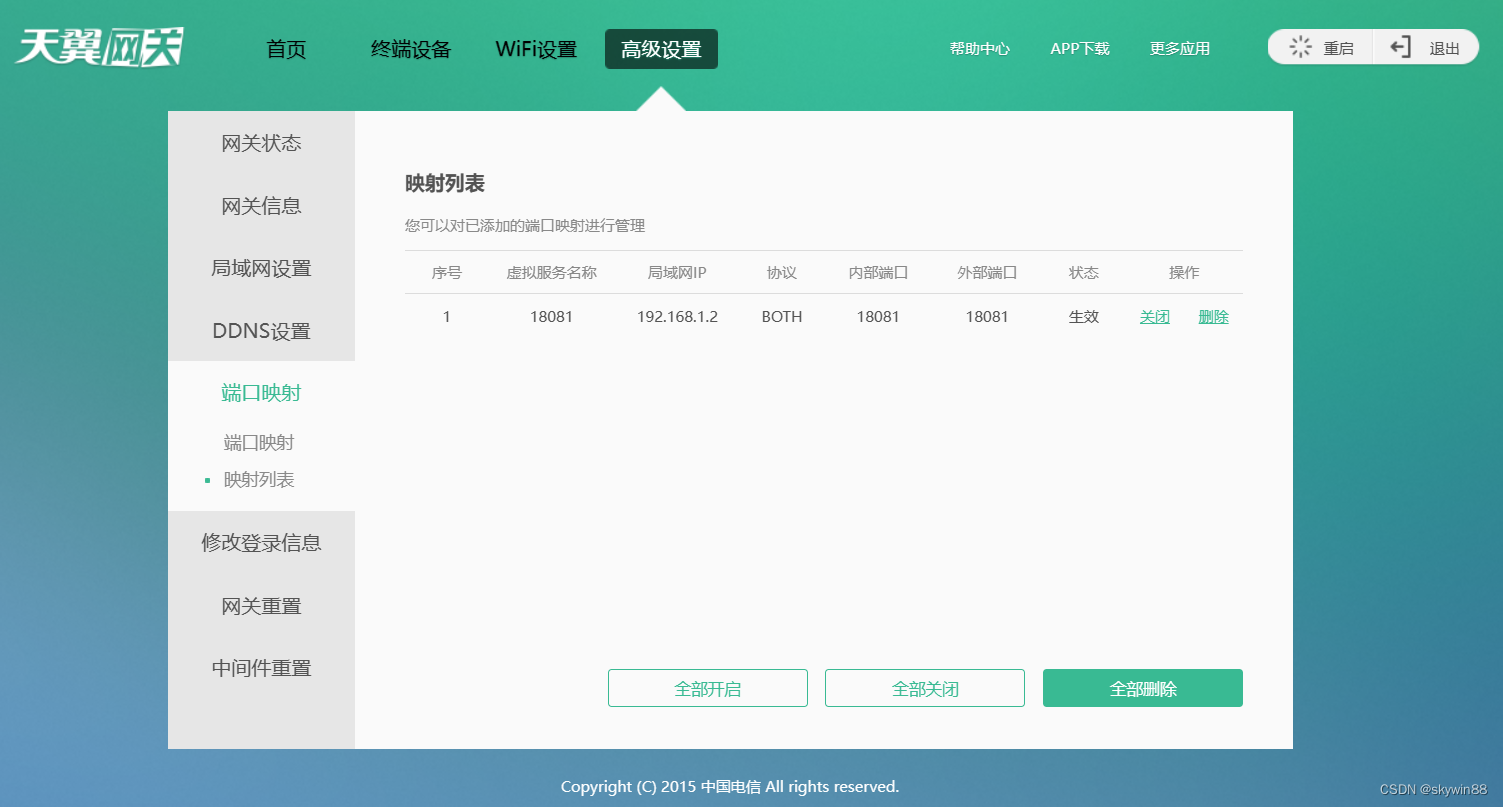Click the 退出 button label
This screenshot has height=807, width=1503.
click(x=1445, y=48)
